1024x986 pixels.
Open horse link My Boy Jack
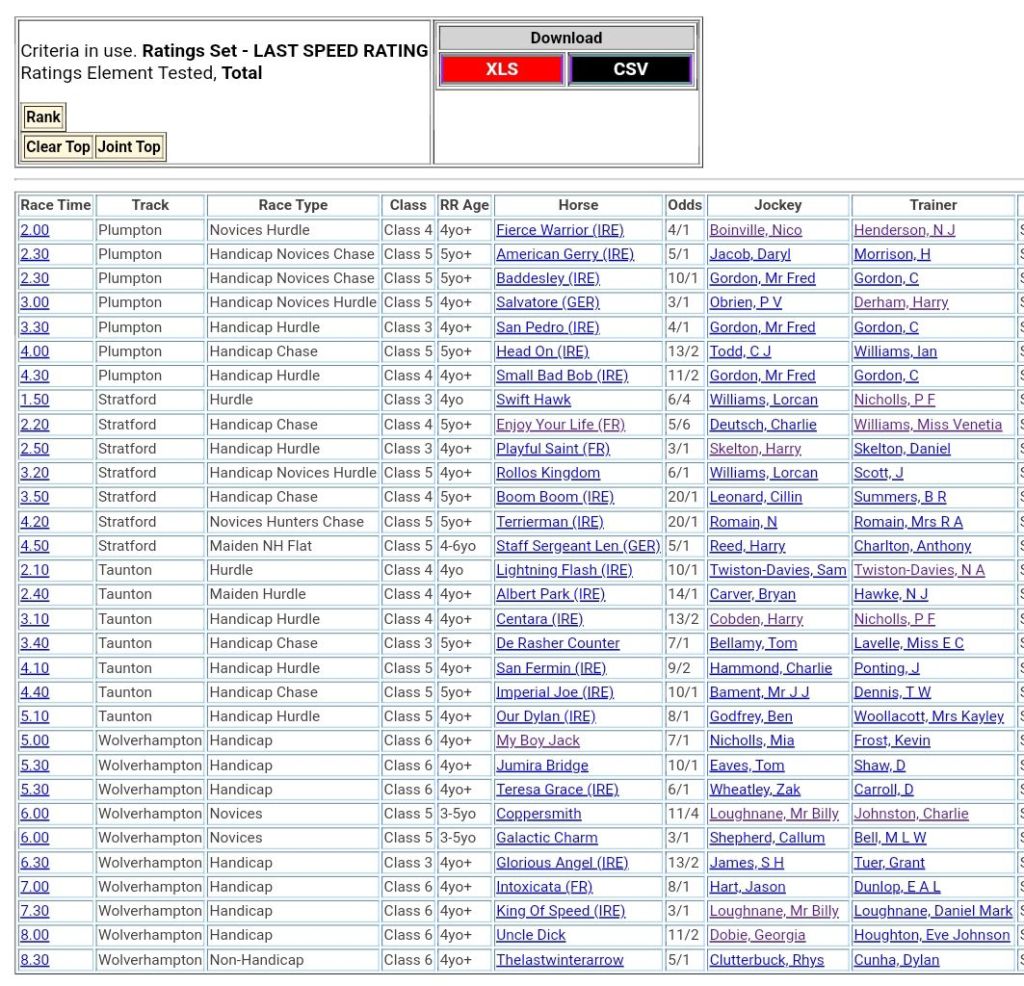coord(538,741)
